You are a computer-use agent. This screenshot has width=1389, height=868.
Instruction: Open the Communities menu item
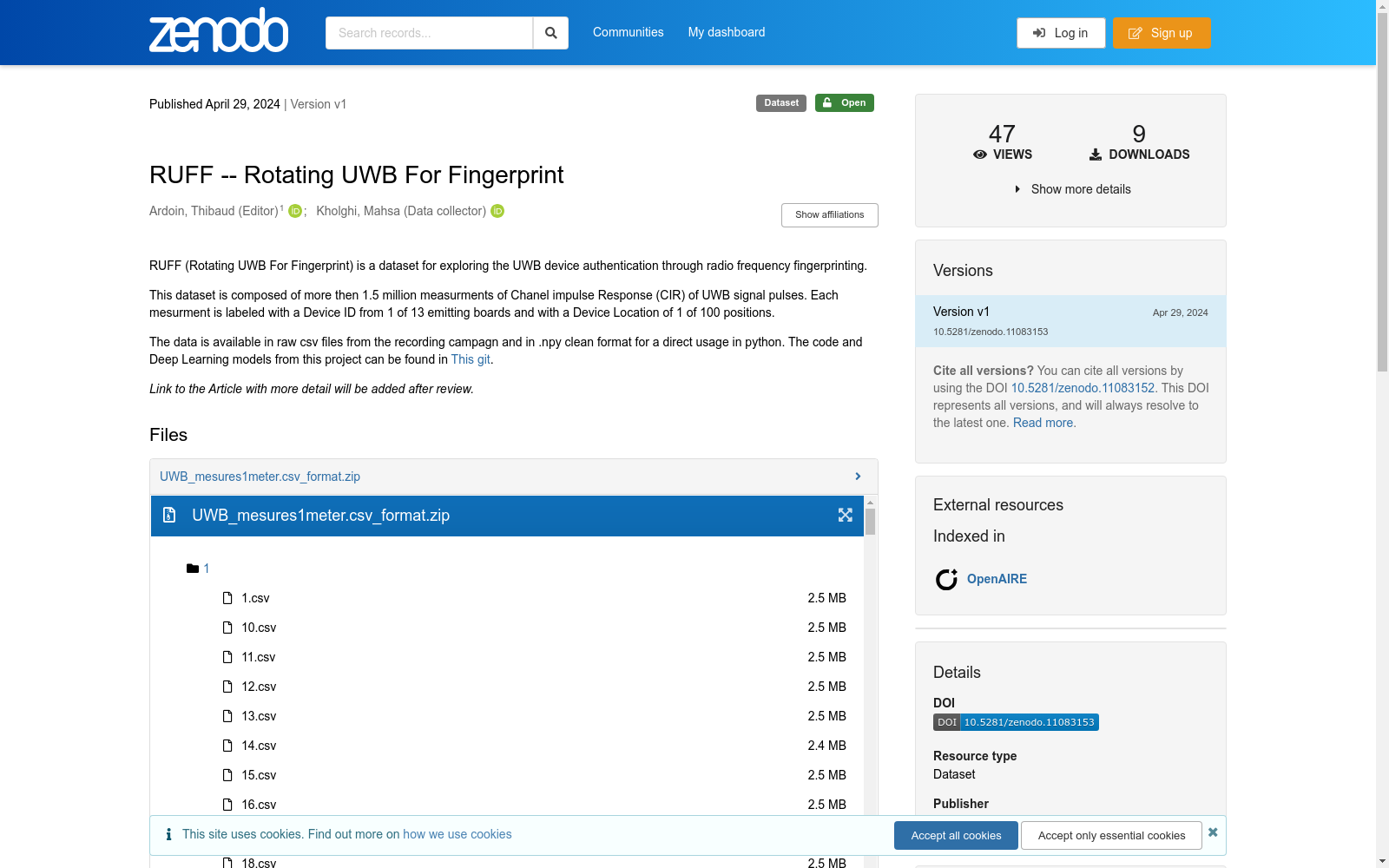point(628,32)
